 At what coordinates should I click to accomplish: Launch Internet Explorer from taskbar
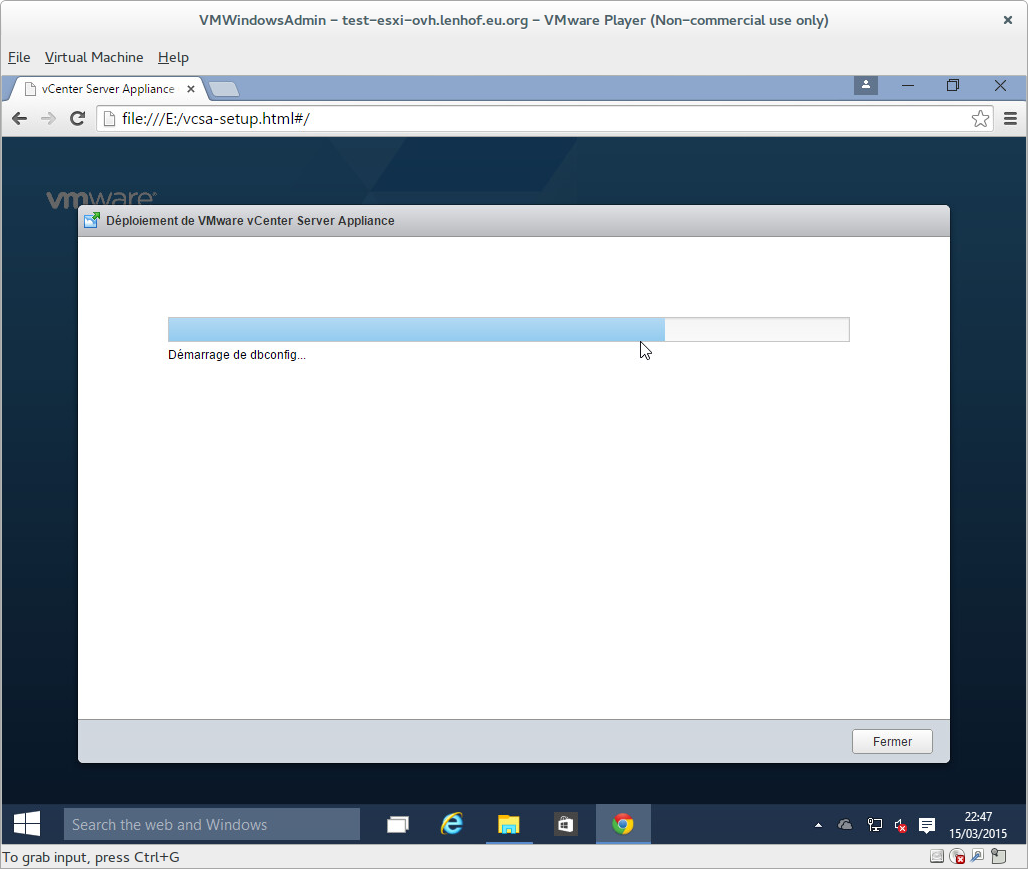452,824
